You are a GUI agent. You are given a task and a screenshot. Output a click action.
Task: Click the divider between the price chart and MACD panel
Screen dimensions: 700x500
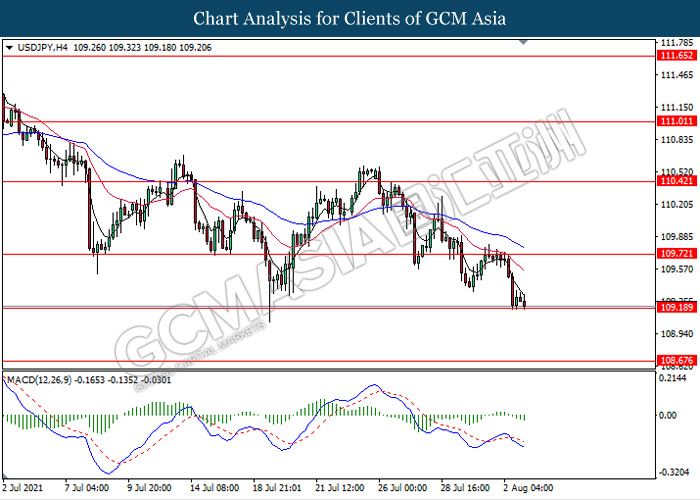(x=329, y=370)
